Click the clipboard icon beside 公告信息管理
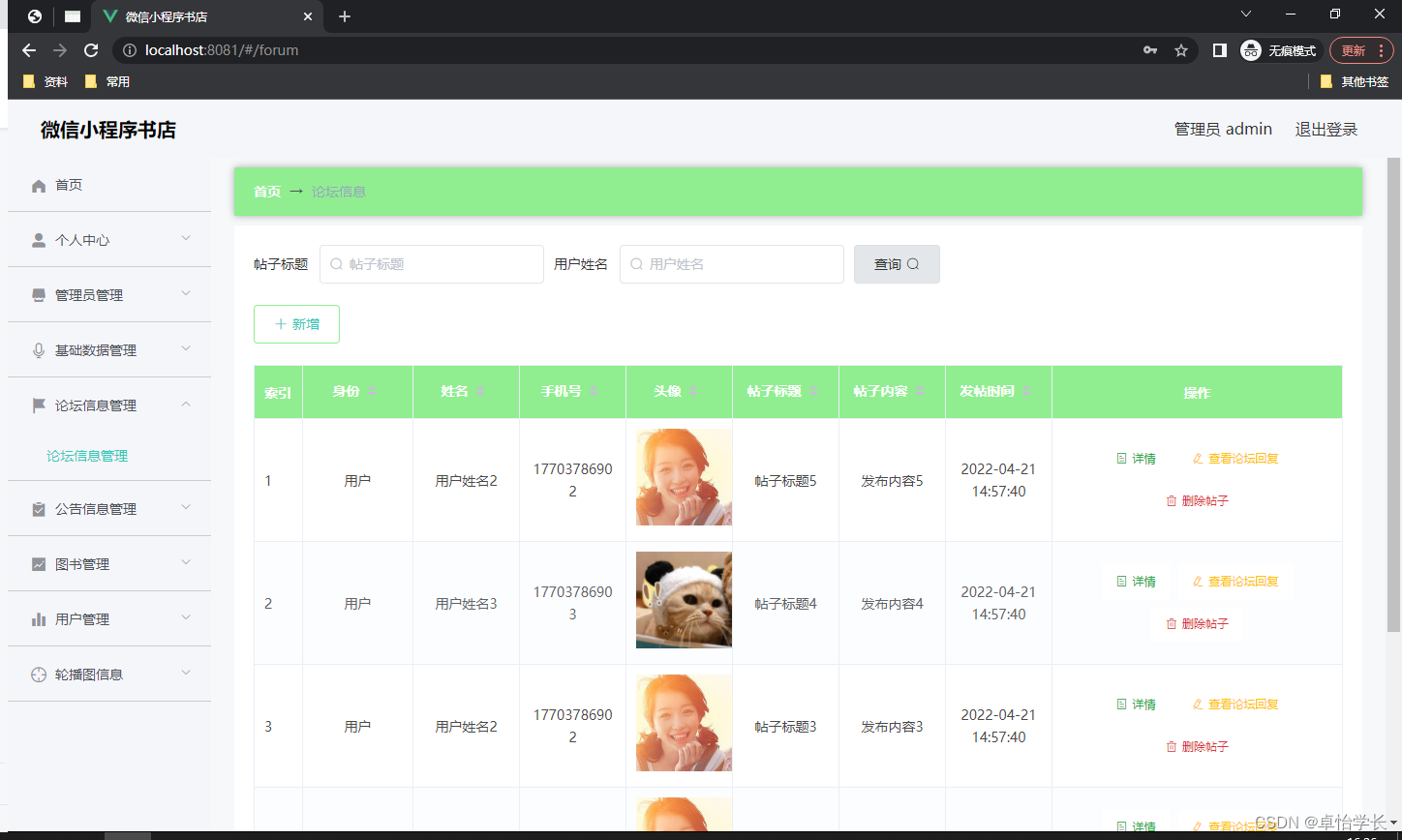 tap(39, 509)
